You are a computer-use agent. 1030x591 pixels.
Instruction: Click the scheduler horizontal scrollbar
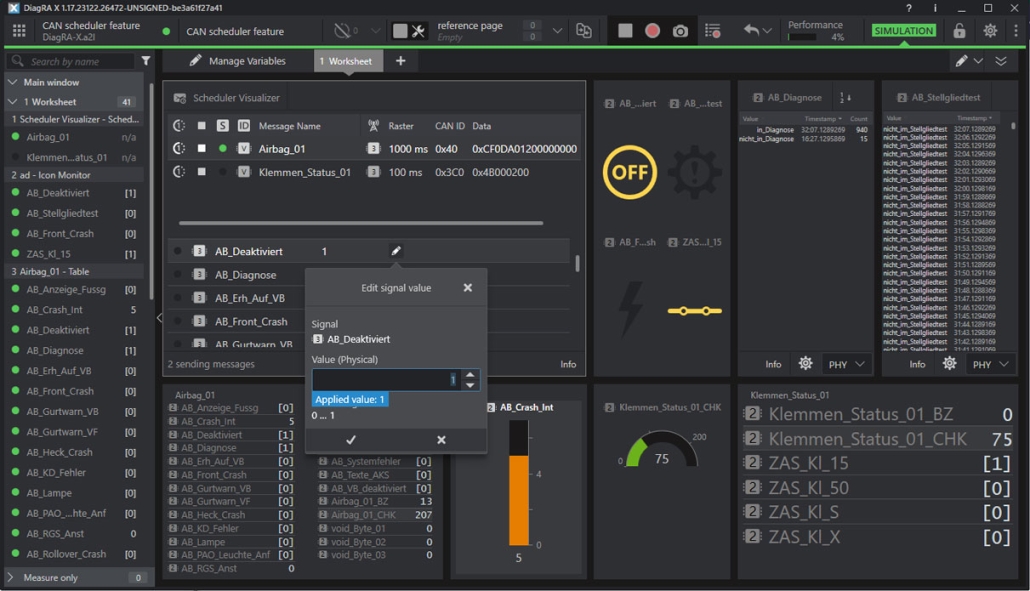coord(361,223)
